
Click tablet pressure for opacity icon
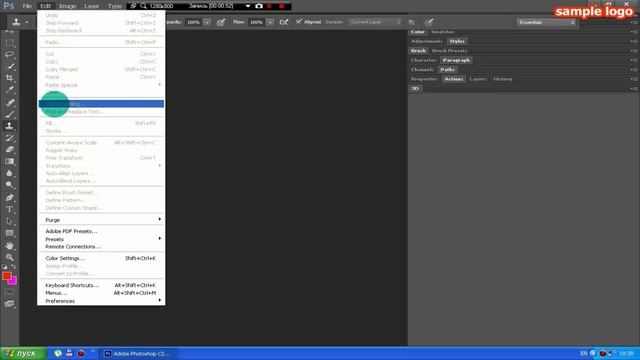[x=221, y=22]
